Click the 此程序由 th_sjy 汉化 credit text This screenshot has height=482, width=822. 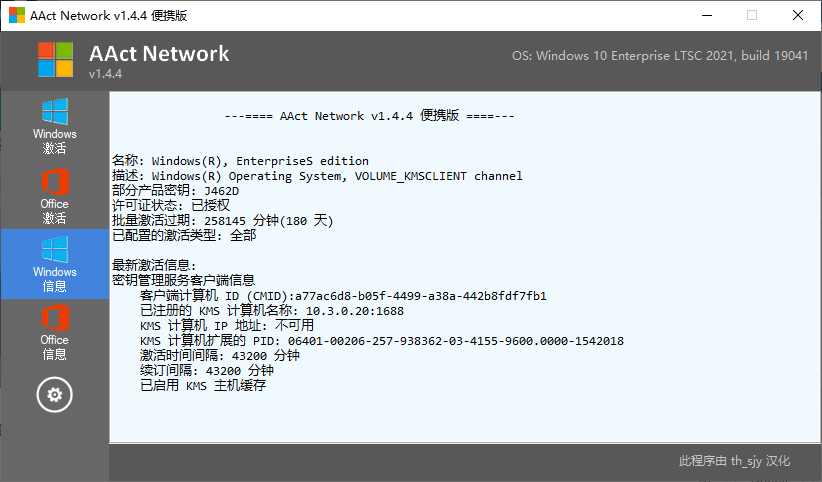734,461
